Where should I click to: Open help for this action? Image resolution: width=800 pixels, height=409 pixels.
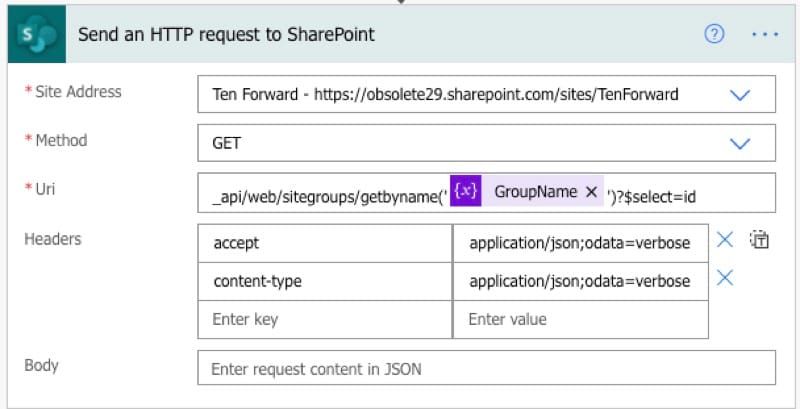714,34
